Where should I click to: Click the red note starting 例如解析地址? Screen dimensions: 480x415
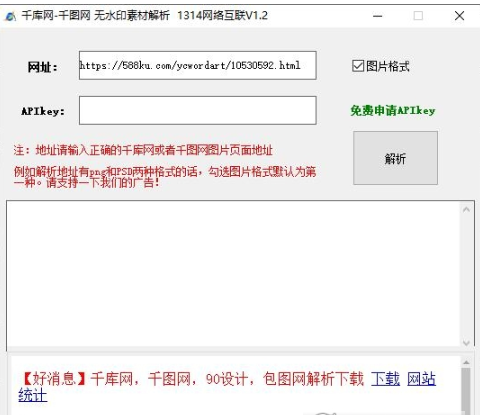pos(165,177)
